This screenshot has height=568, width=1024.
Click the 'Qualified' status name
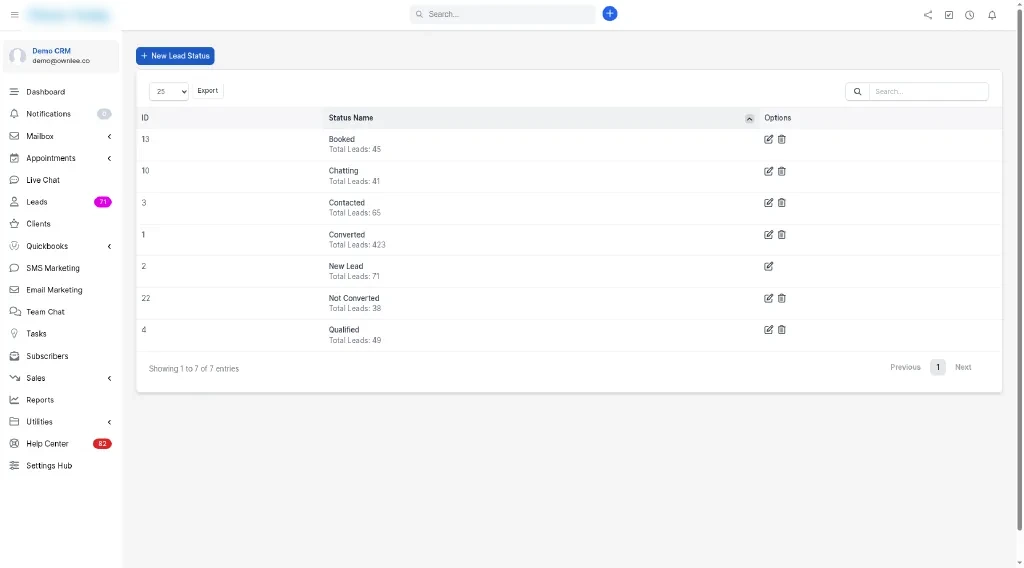344,330
